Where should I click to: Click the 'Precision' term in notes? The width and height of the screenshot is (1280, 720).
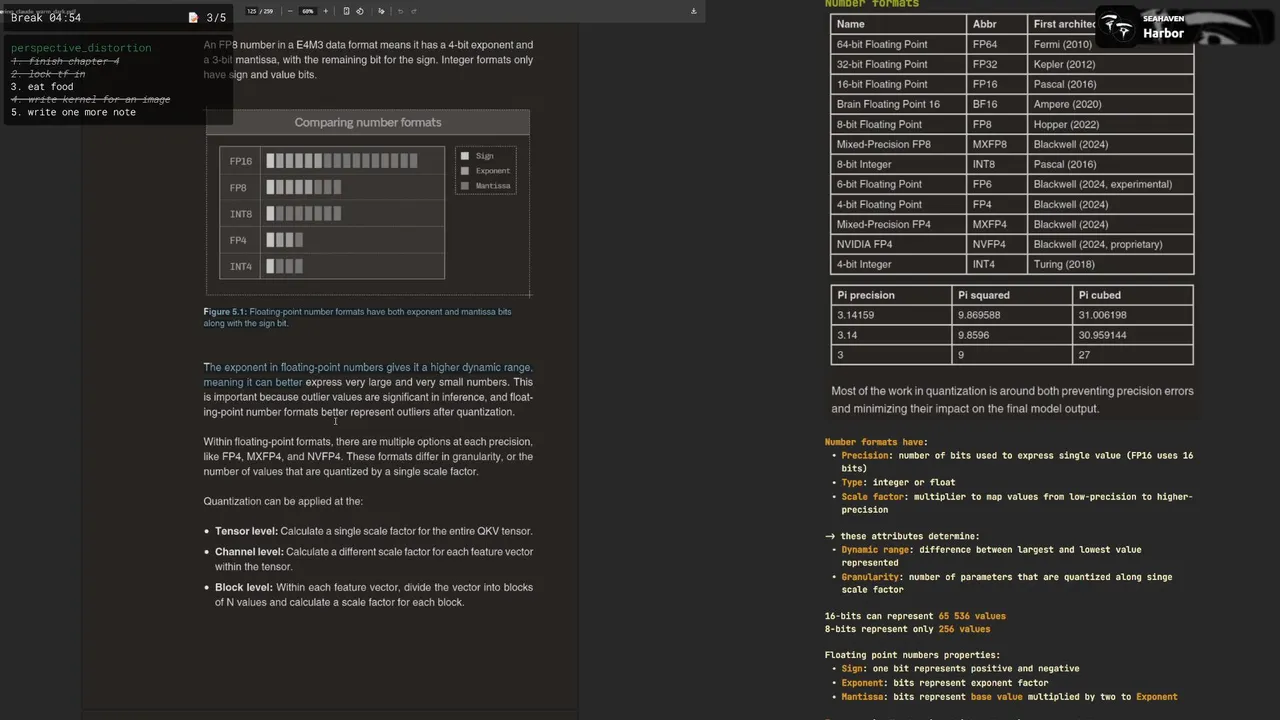pos(865,456)
